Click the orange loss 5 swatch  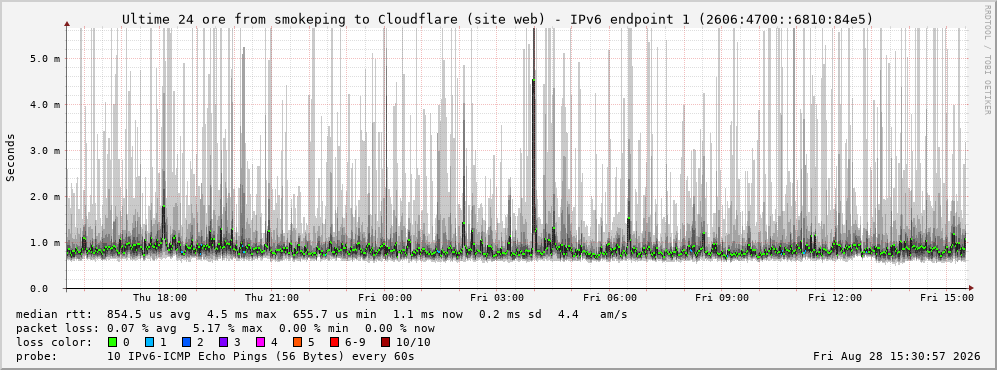pos(298,342)
